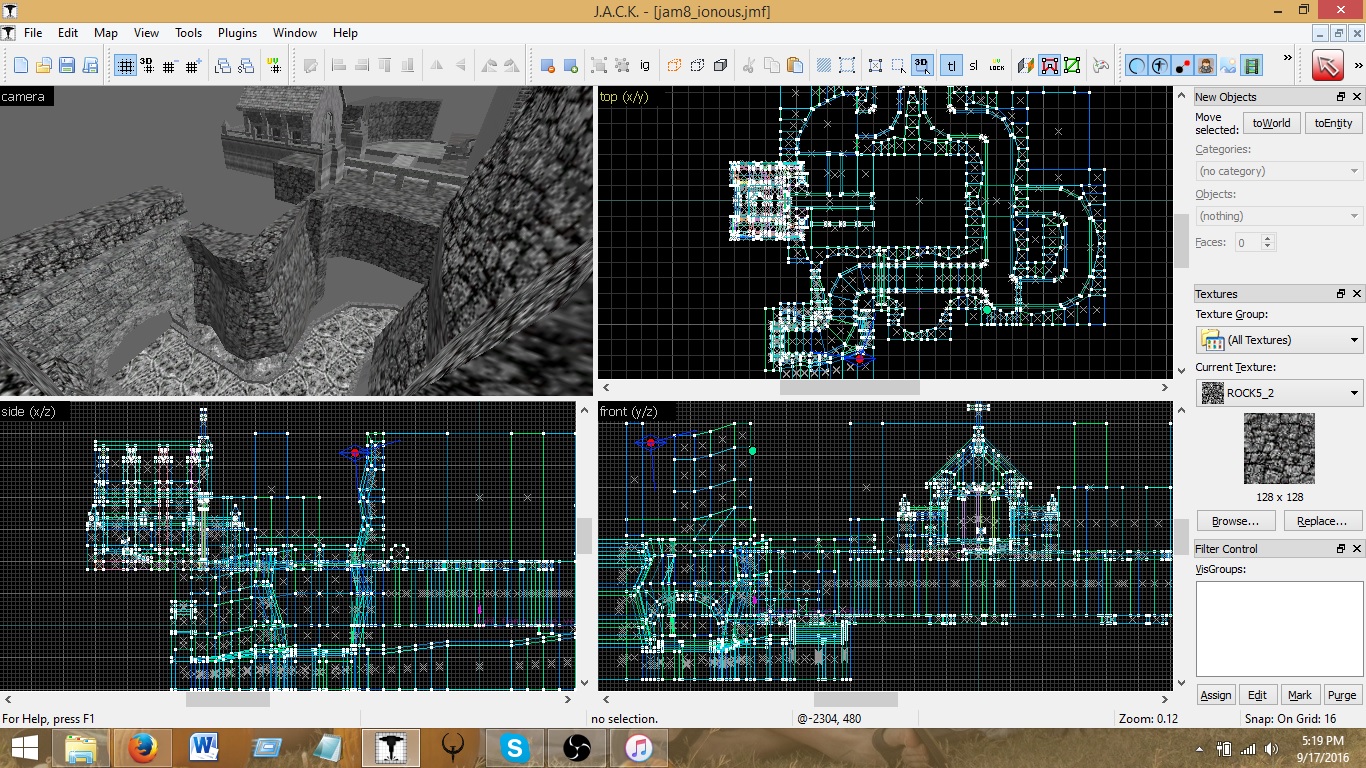Open the Categories dropdown
The image size is (1366, 768).
(1279, 171)
